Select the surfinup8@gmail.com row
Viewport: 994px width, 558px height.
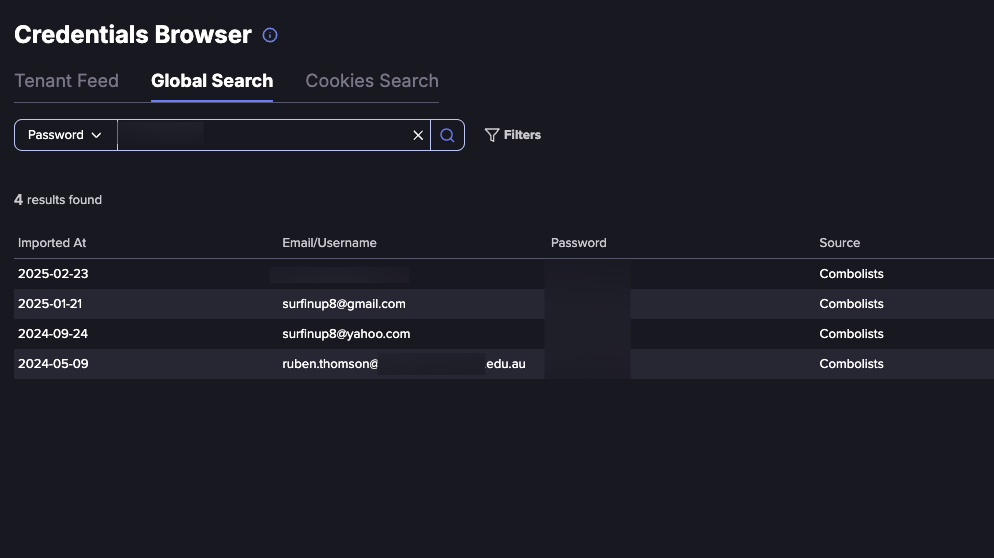pyautogui.click(x=504, y=304)
